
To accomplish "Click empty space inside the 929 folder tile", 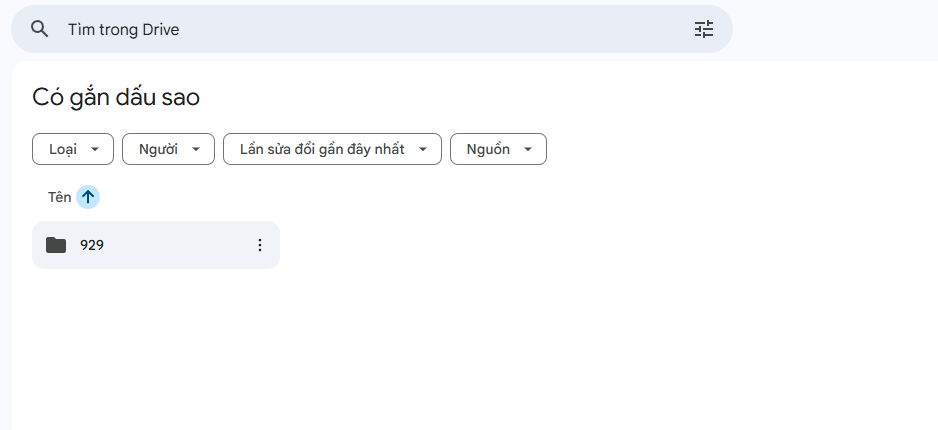I will [x=180, y=245].
